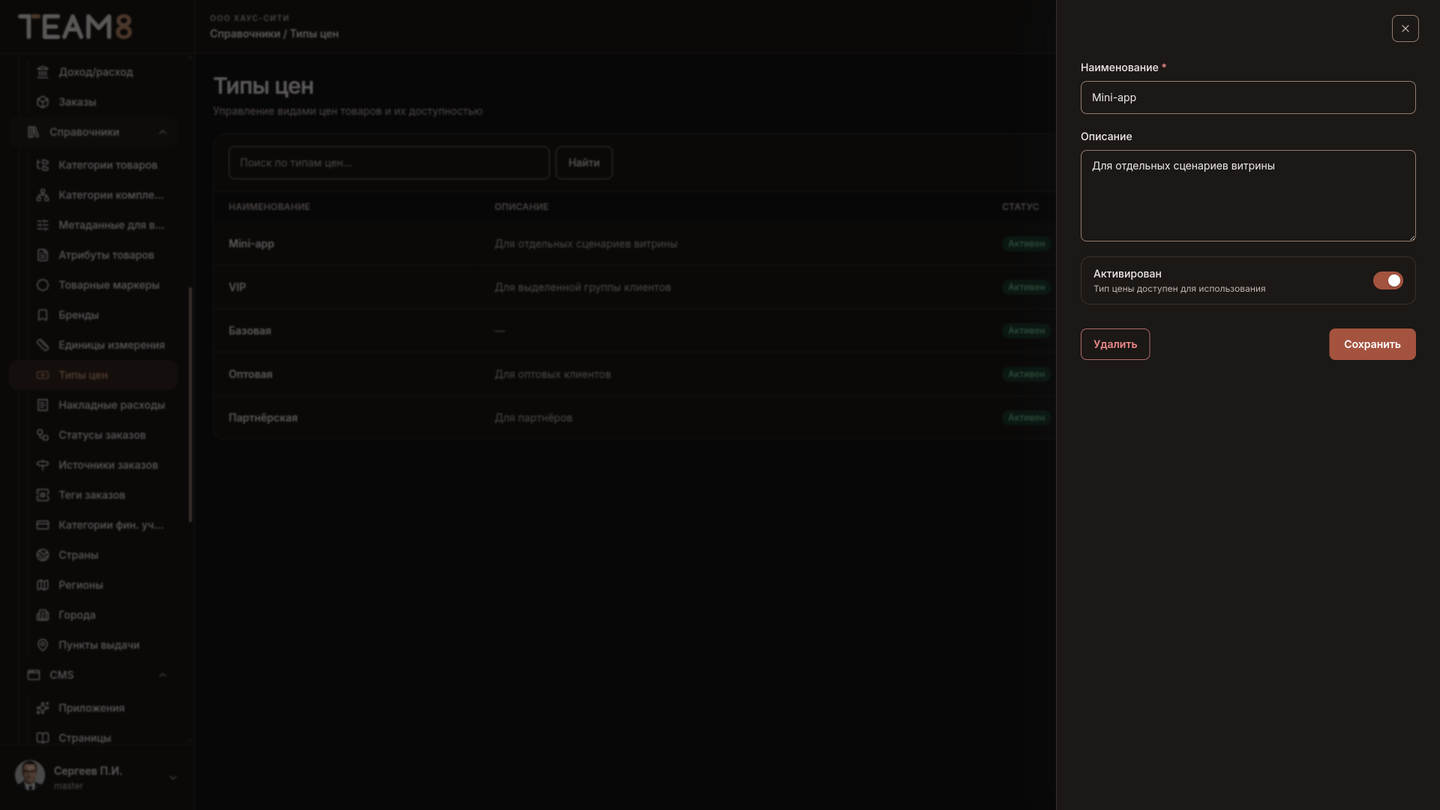The width and height of the screenshot is (1440, 810).
Task: Click the Пункты выдачи location pin icon
Action: (42, 645)
